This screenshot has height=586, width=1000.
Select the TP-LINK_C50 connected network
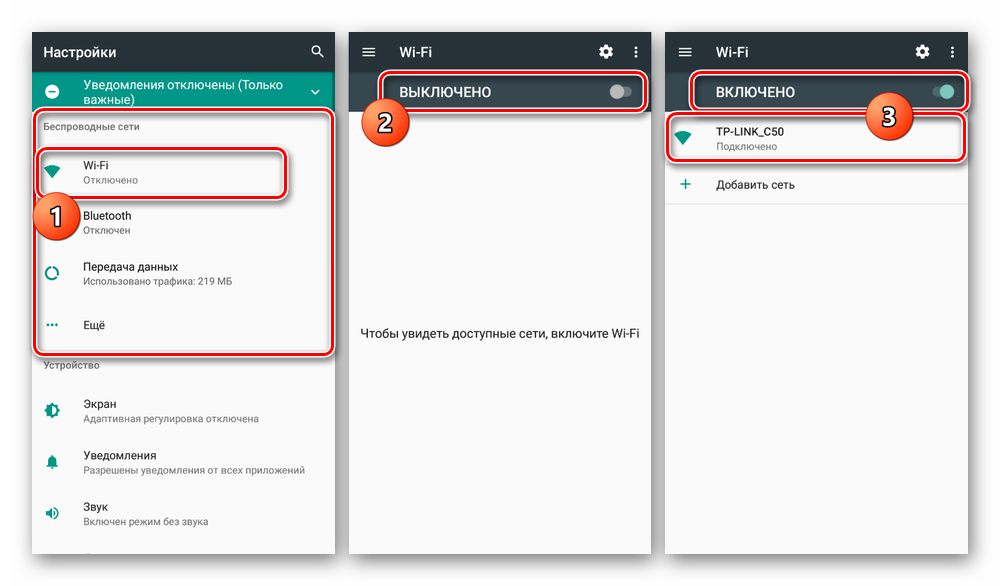[816, 138]
